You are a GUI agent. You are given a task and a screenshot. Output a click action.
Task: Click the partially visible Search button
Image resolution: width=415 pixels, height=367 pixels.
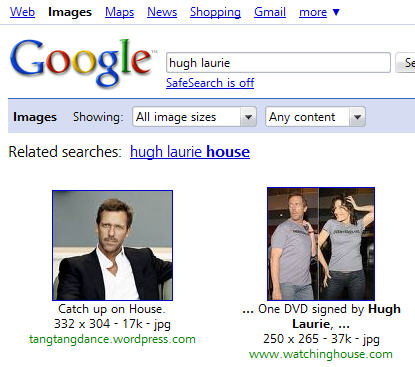pos(405,63)
